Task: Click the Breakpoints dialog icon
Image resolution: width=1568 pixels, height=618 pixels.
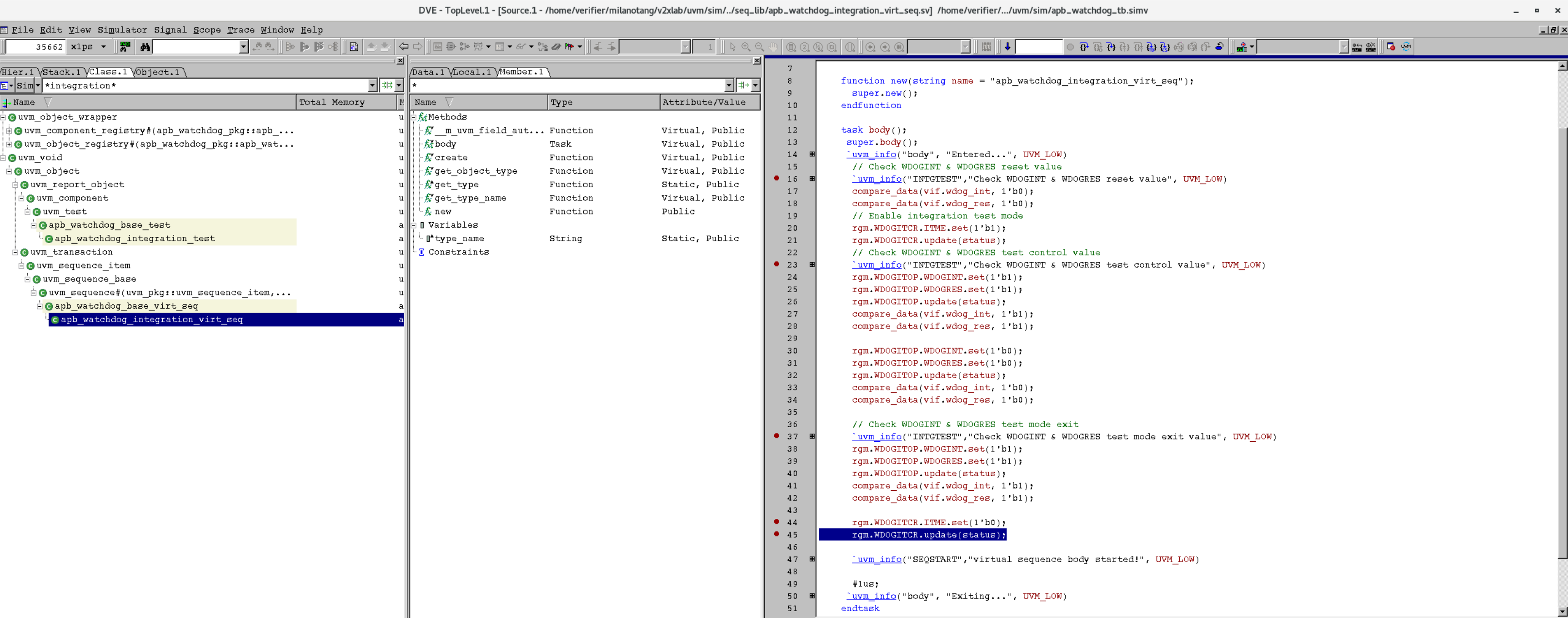Action: 1391,47
